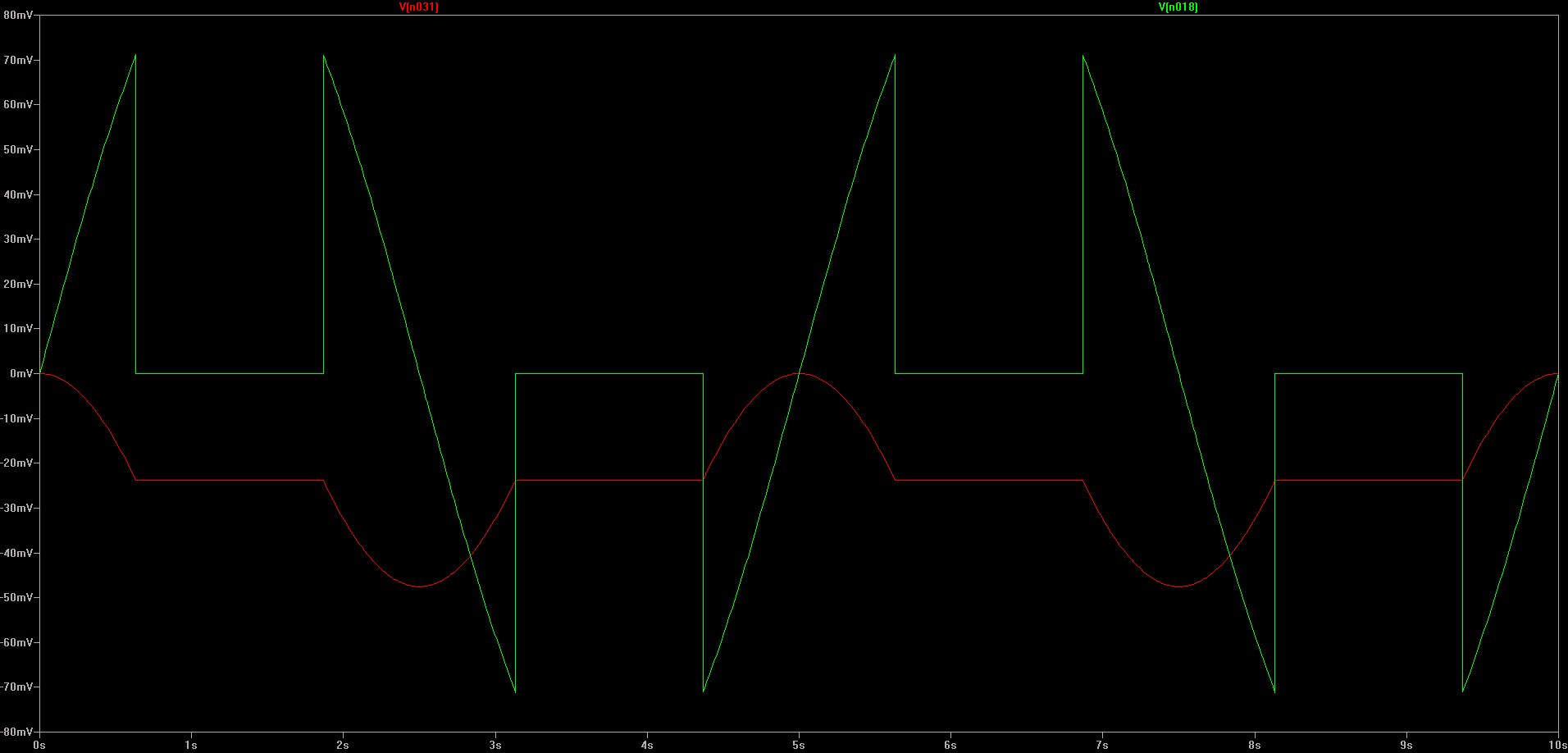The width and height of the screenshot is (1568, 753).
Task: Select the green V[n018] trace label
Action: click(x=1178, y=7)
